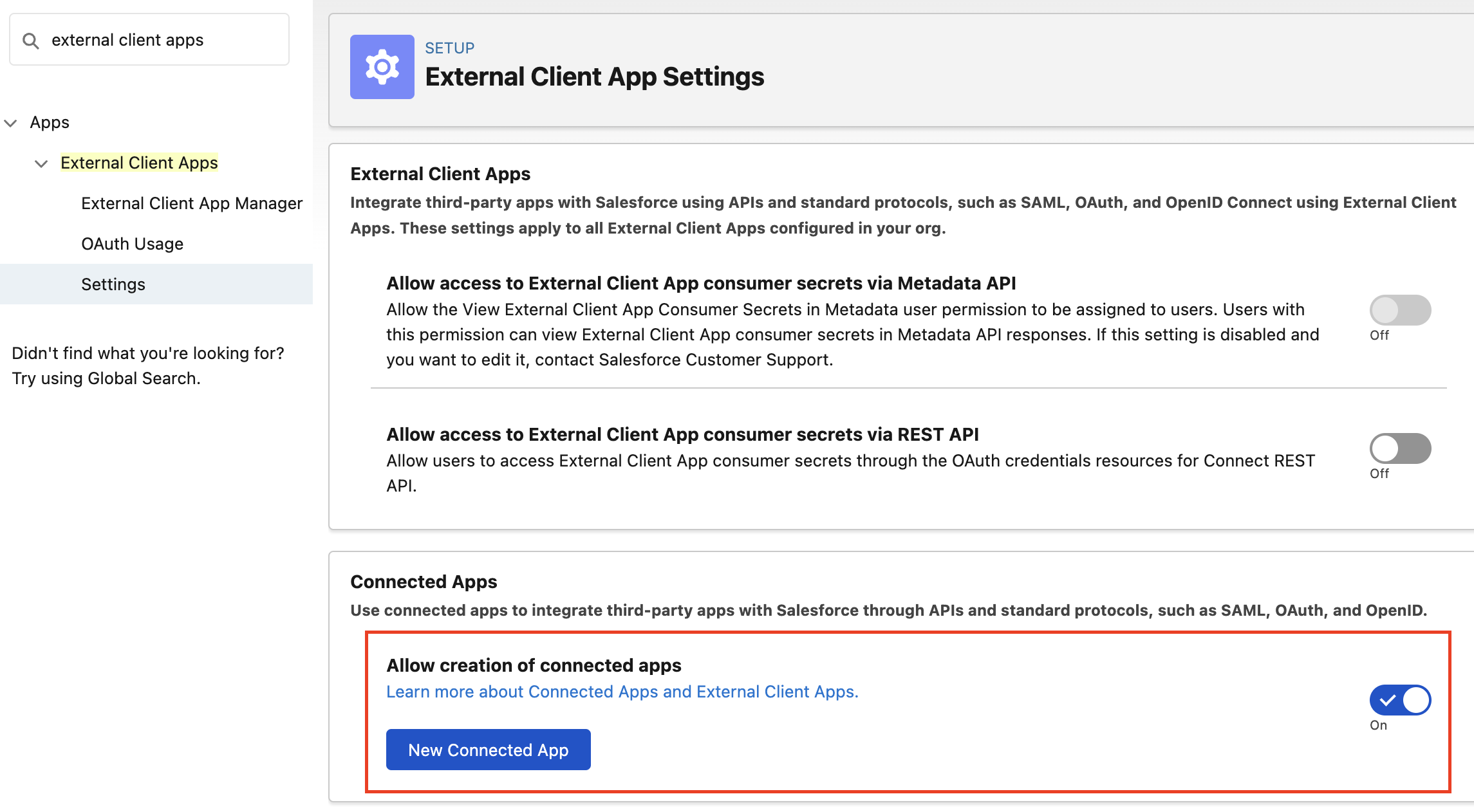Click the search magnifier icon
This screenshot has width=1474, height=812.
[x=30, y=41]
